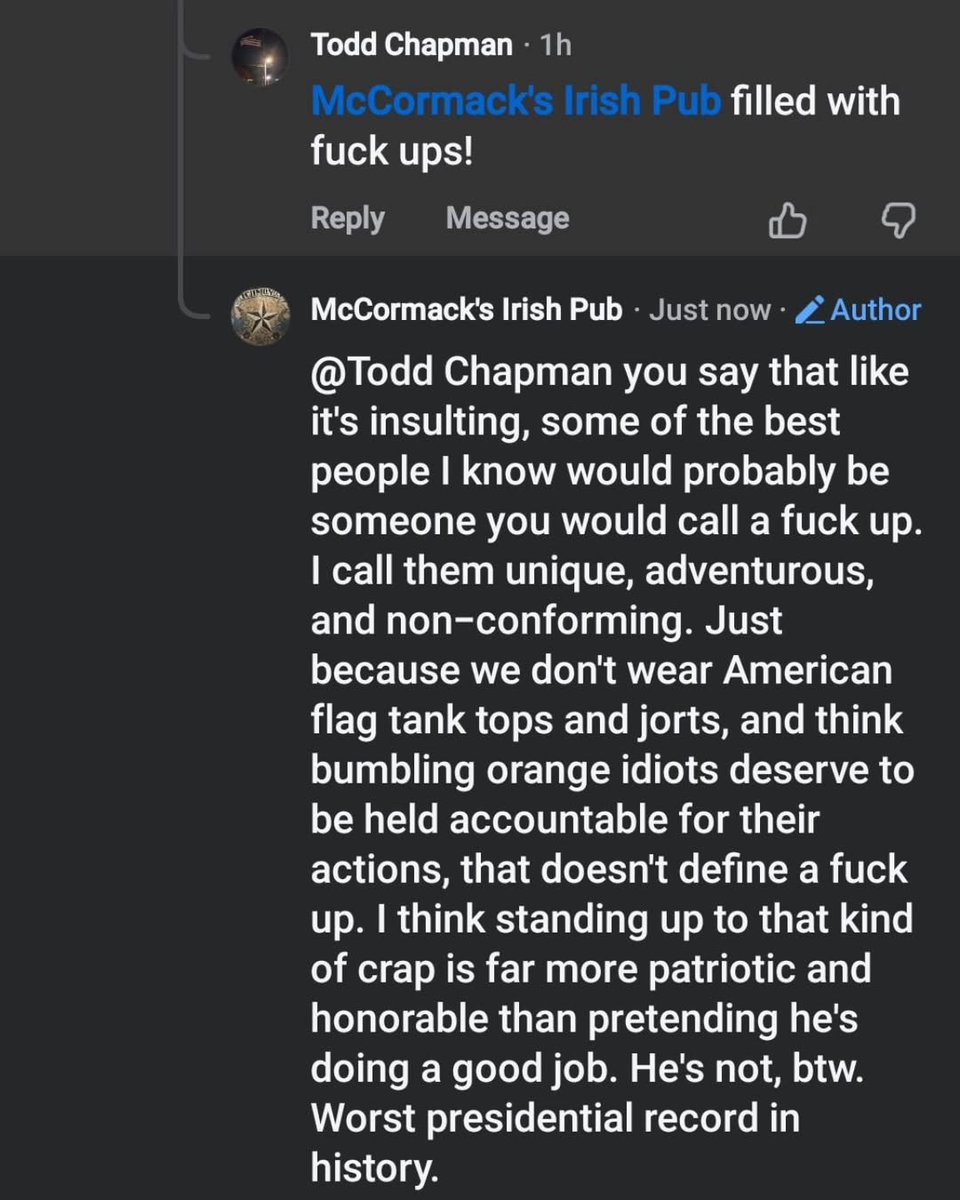Select the Author badge label
Screen dimensions: 960x1200
[875, 310]
